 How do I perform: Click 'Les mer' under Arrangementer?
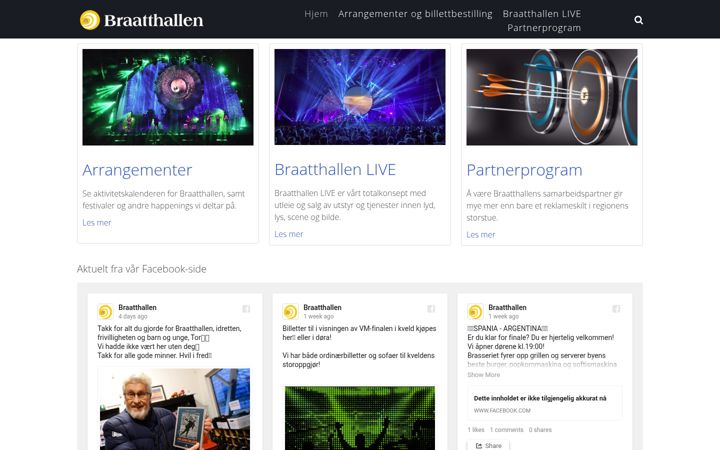click(96, 222)
